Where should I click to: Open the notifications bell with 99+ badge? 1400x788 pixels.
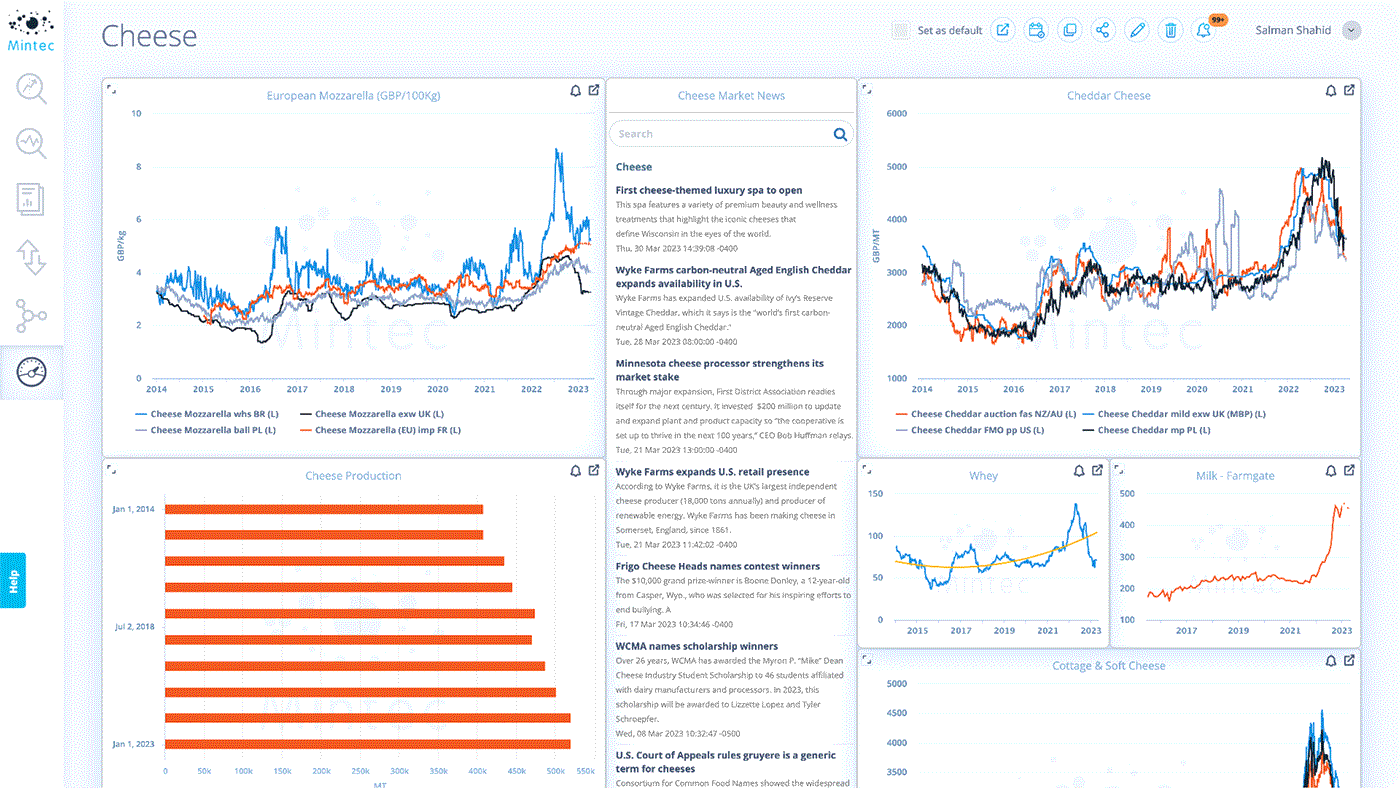1203,29
